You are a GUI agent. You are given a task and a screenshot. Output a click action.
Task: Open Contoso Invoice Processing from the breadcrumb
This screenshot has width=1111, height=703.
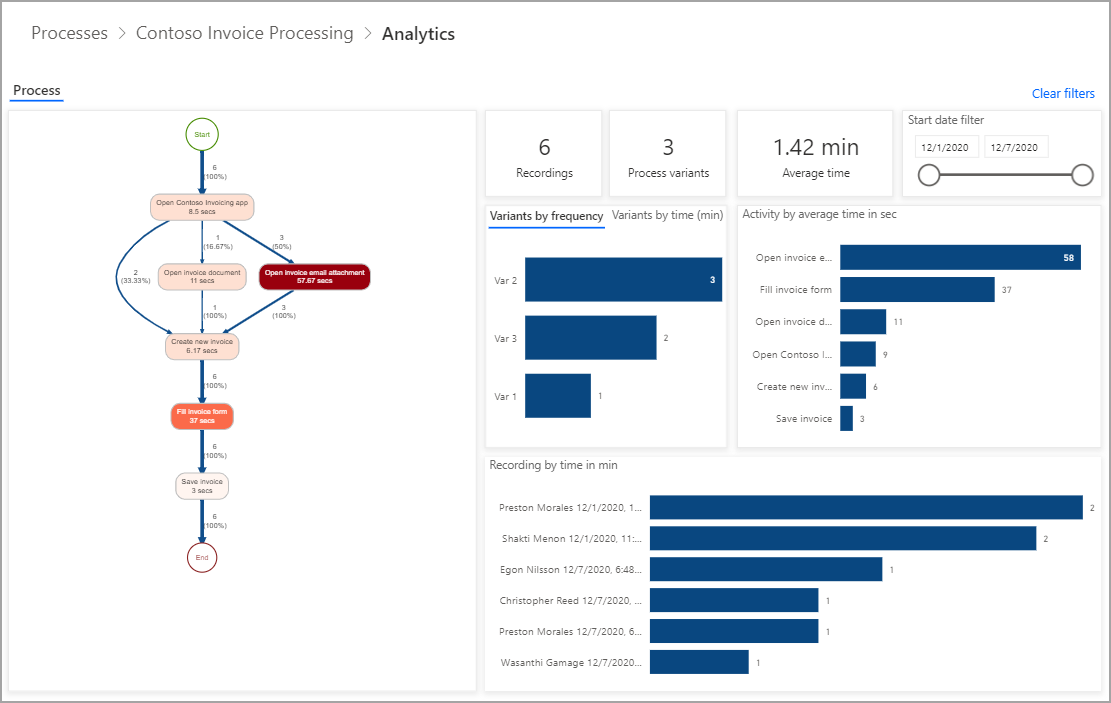tap(244, 33)
